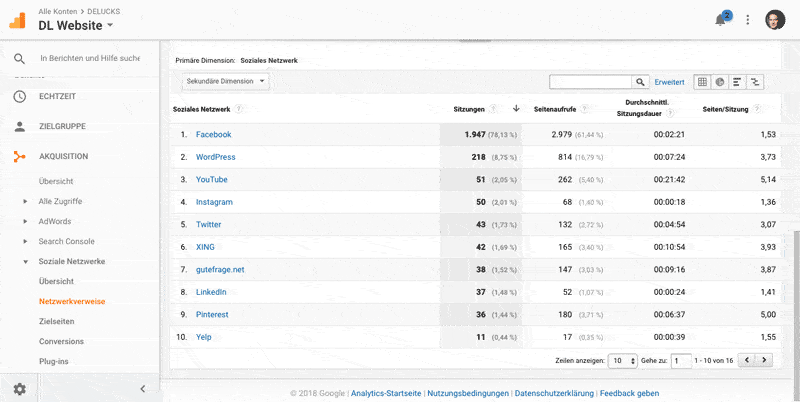Open the gutefrage.net network row
This screenshot has height=402, width=800.
click(x=220, y=269)
